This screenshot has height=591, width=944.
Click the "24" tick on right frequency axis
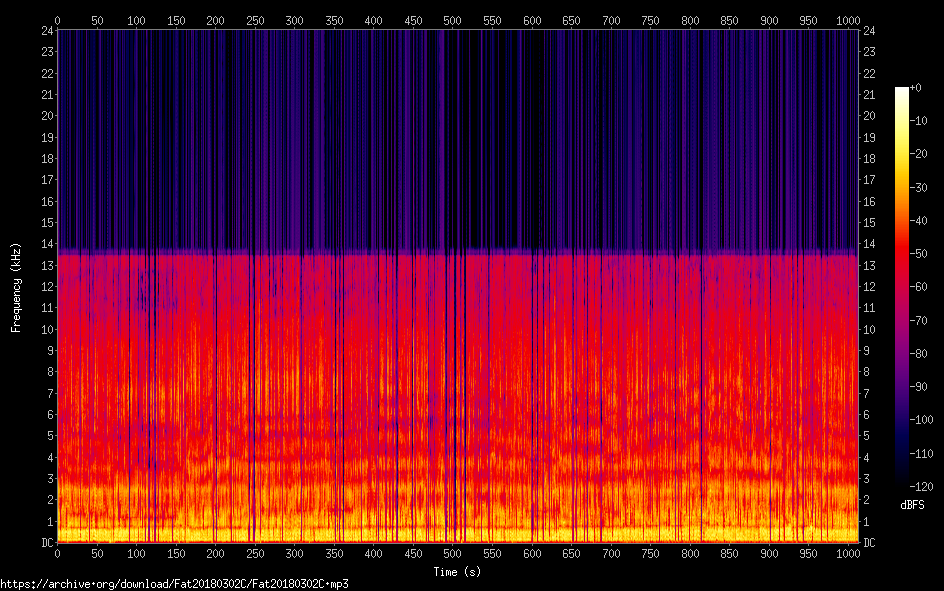869,31
